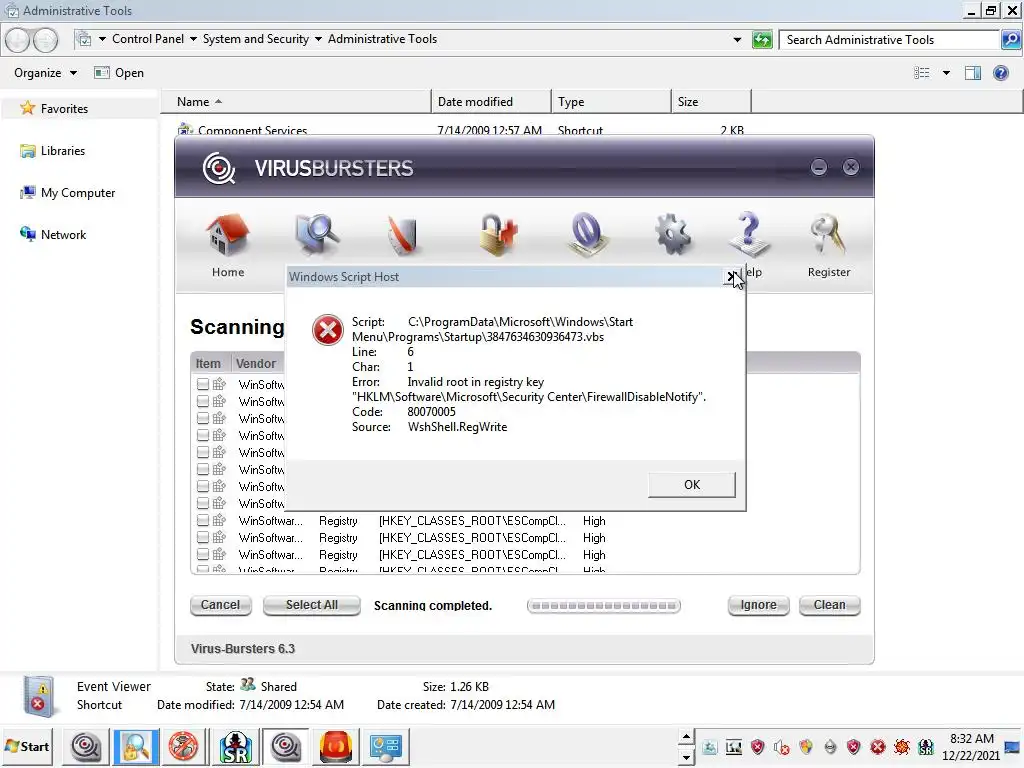Sort files by Type column

point(611,102)
